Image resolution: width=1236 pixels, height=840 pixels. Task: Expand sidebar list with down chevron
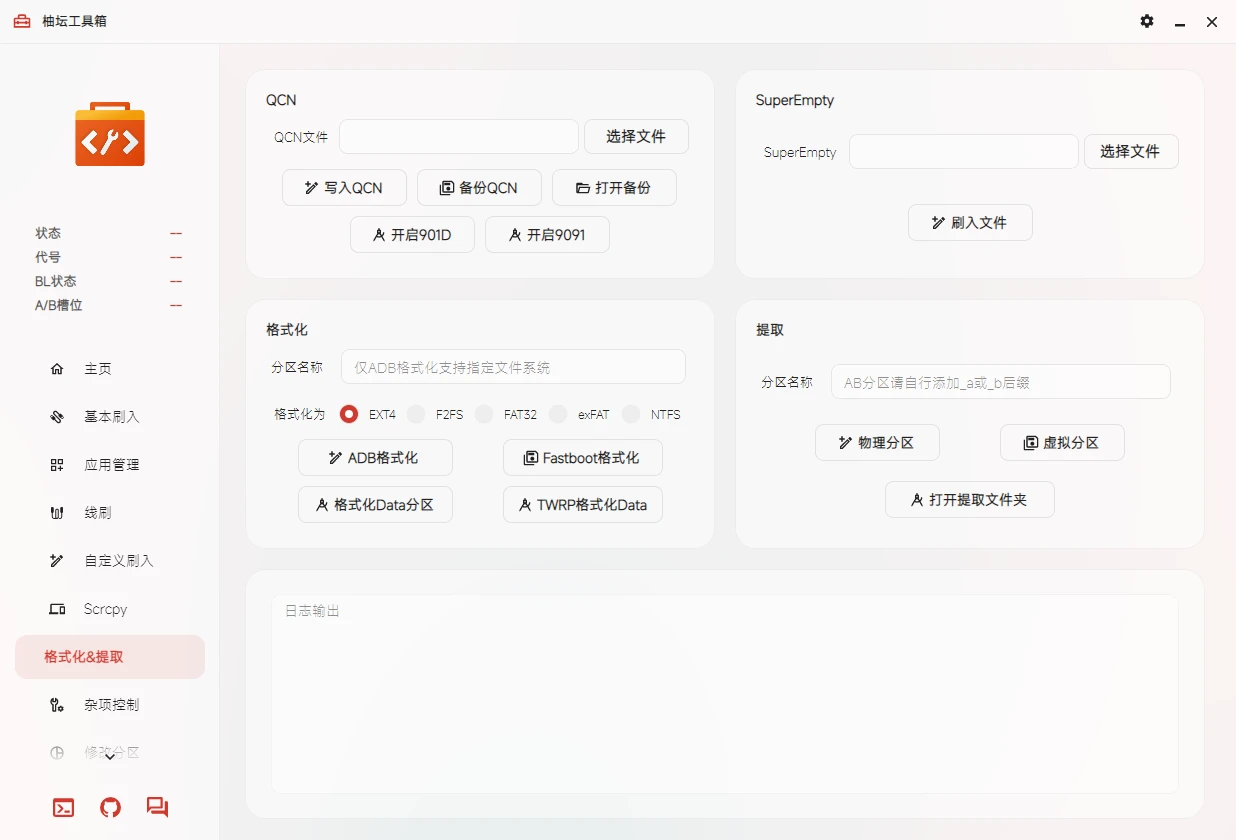click(110, 757)
